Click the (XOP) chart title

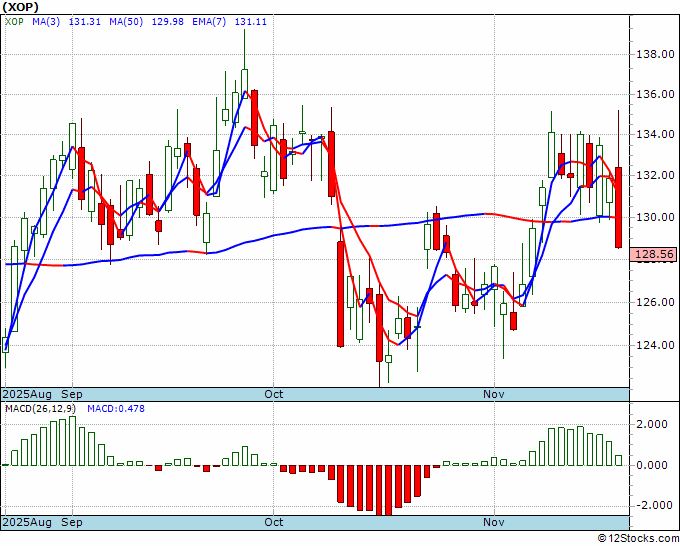coord(20,7)
